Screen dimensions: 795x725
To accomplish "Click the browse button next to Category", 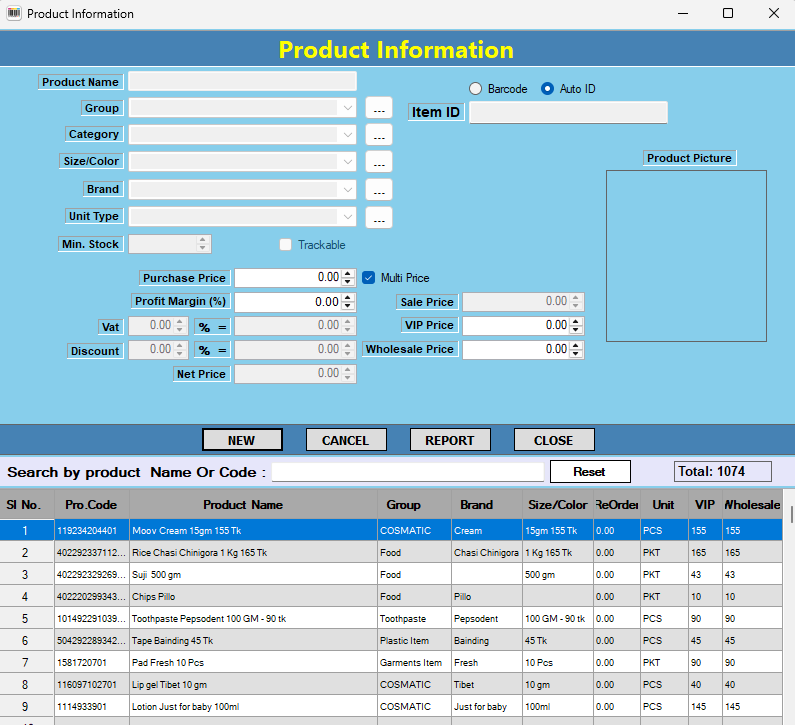I will click(x=379, y=135).
